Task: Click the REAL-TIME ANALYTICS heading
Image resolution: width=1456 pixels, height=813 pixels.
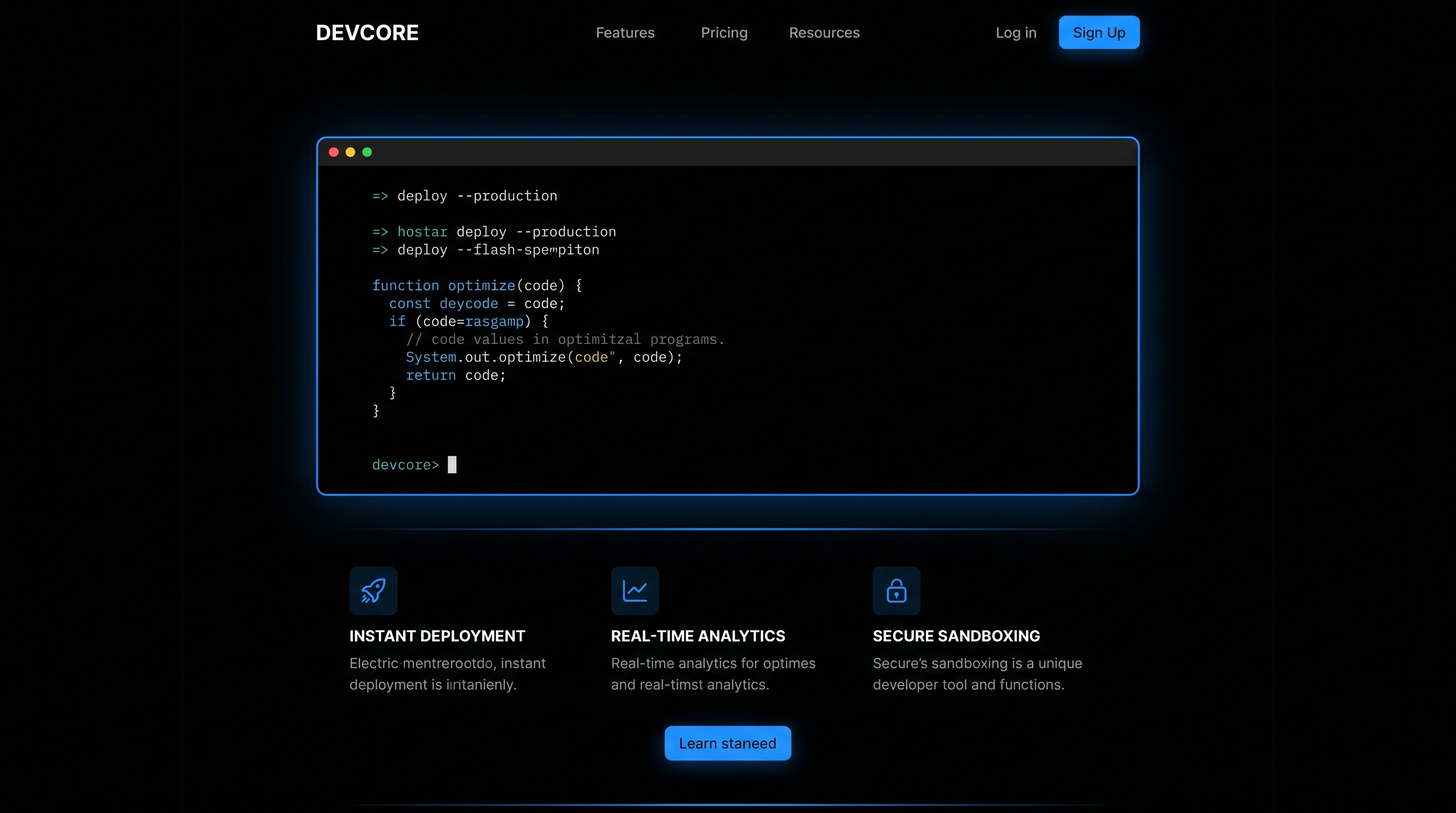Action: (697, 636)
